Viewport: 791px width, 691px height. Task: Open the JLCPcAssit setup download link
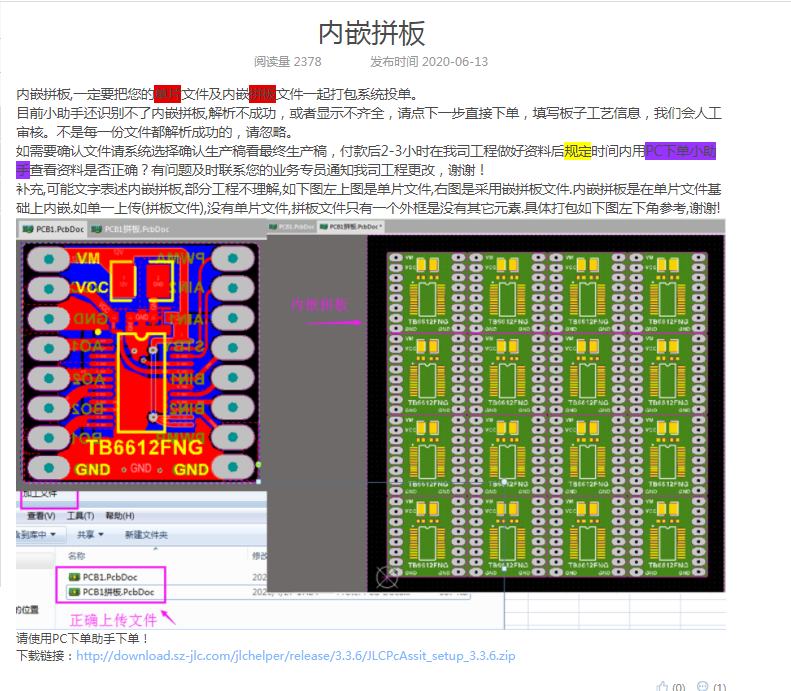coord(295,656)
